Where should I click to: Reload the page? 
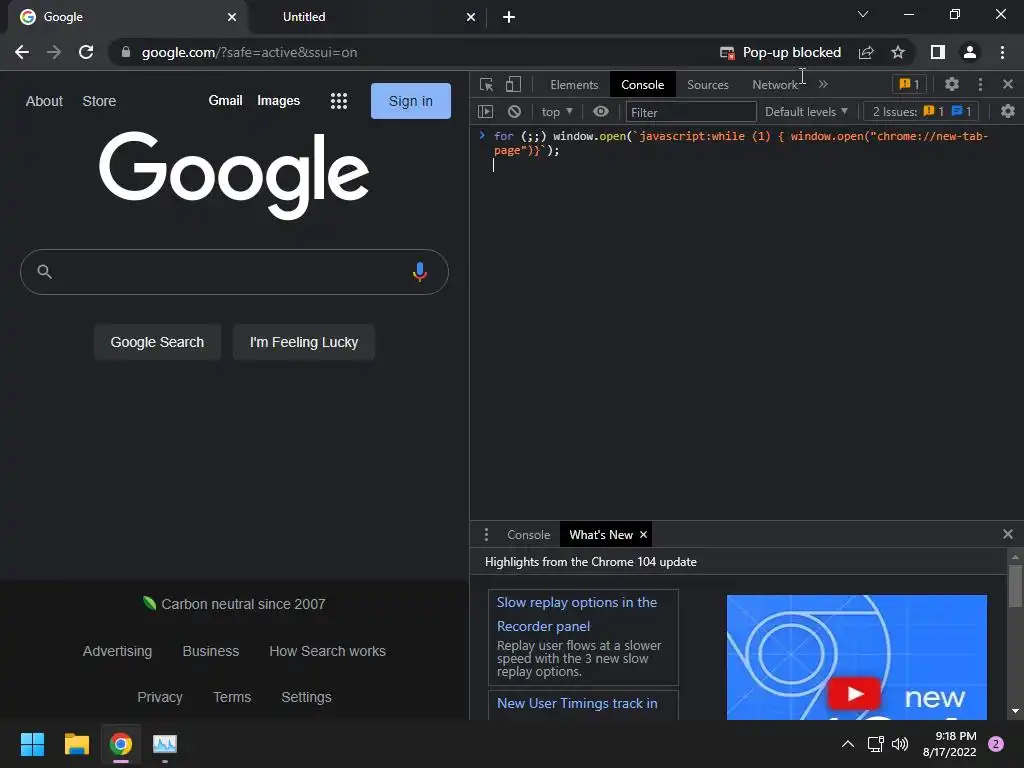(86, 52)
